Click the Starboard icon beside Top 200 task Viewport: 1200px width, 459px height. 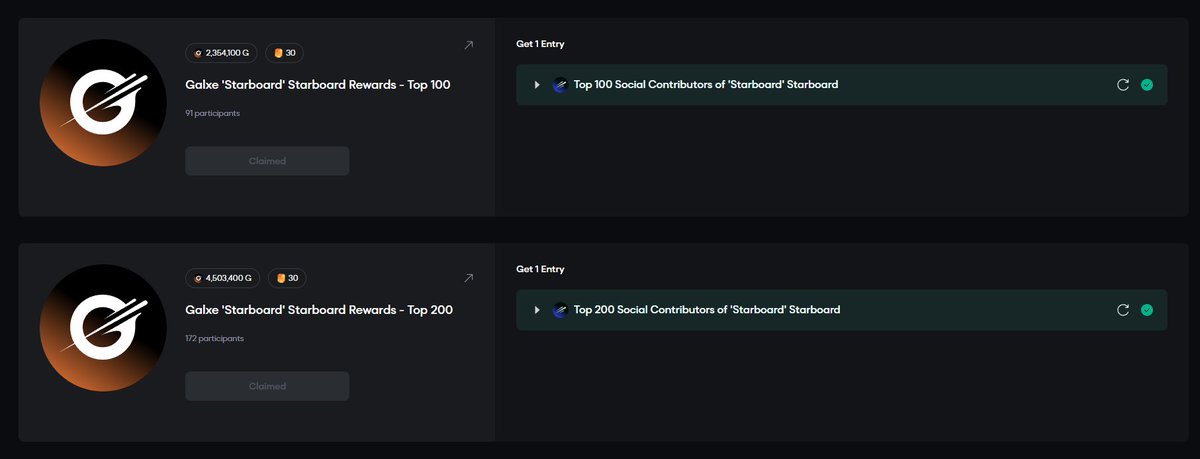click(560, 310)
